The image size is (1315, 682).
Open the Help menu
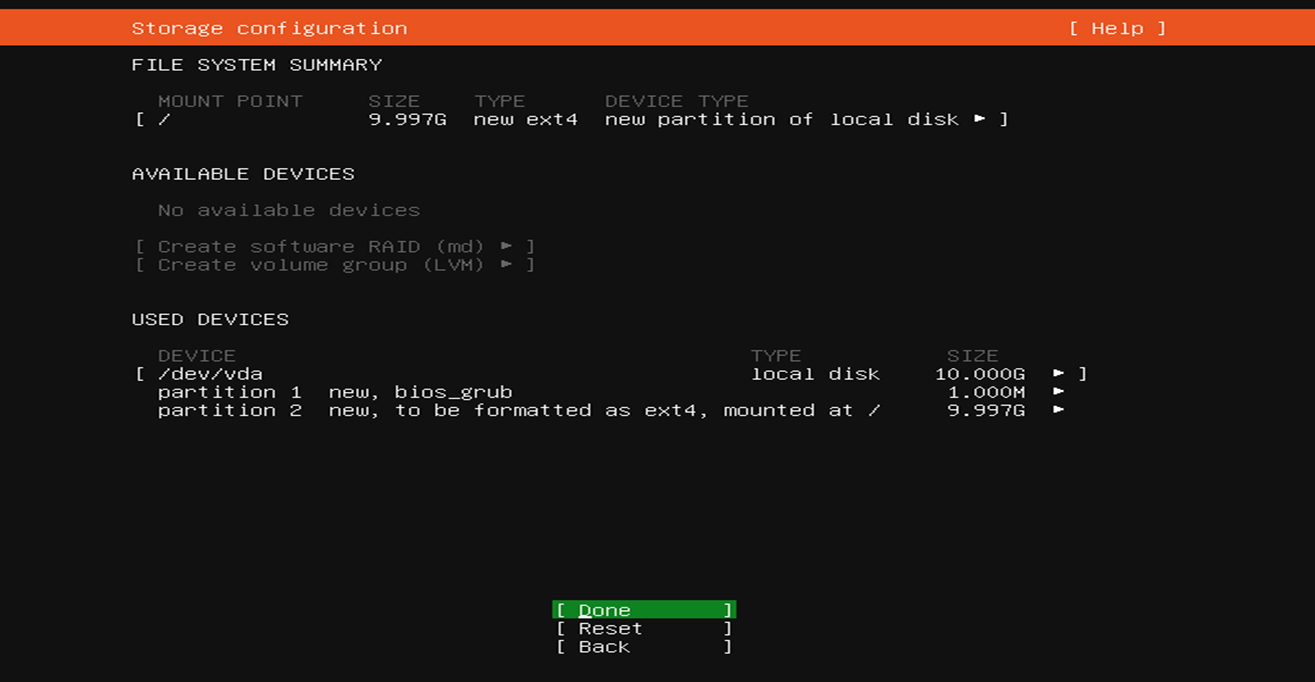(x=1117, y=27)
